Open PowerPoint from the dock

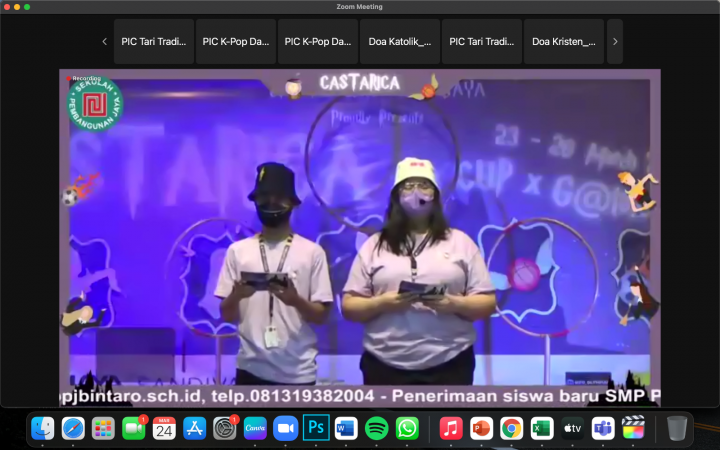point(481,428)
